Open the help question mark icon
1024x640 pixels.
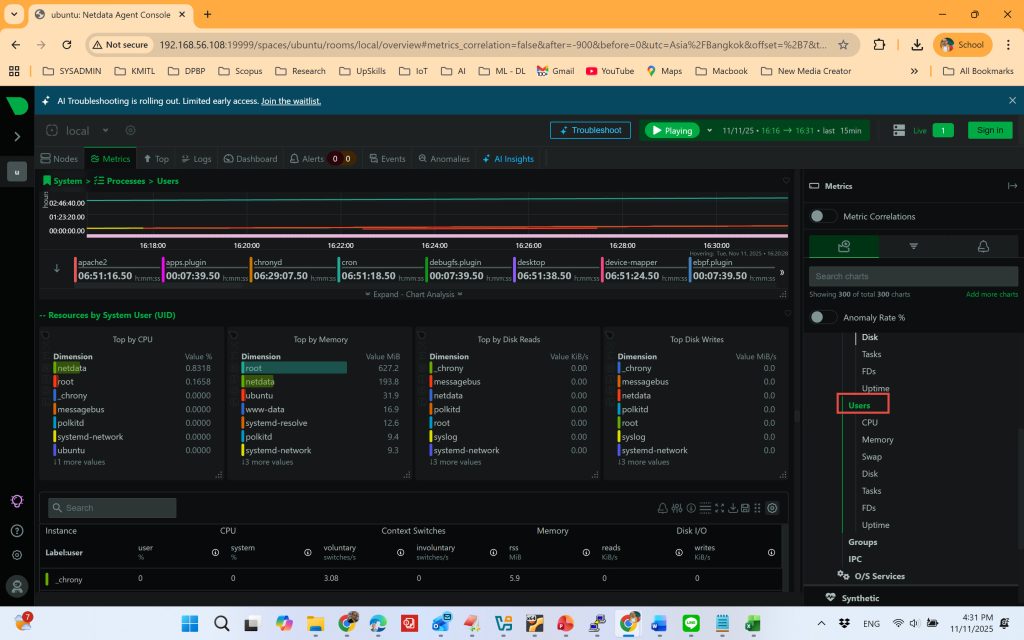click(17, 530)
